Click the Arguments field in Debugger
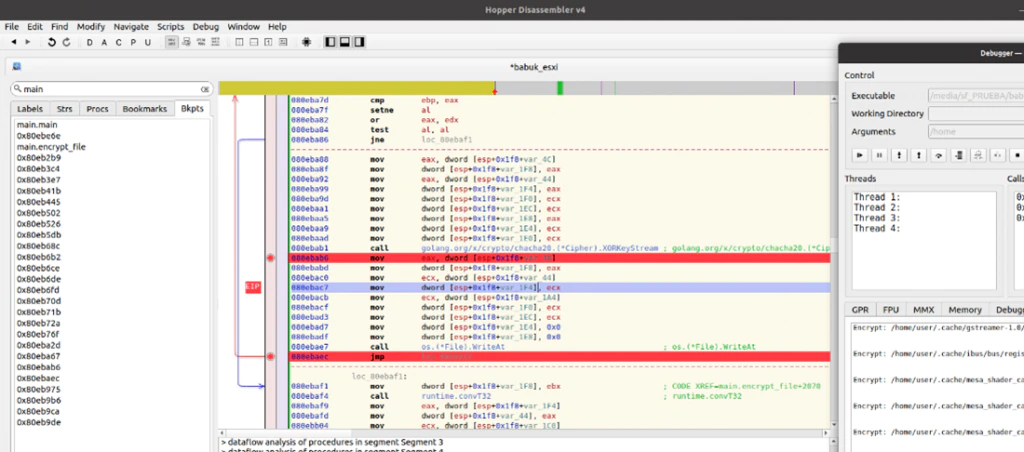1024x452 pixels. tap(976, 131)
